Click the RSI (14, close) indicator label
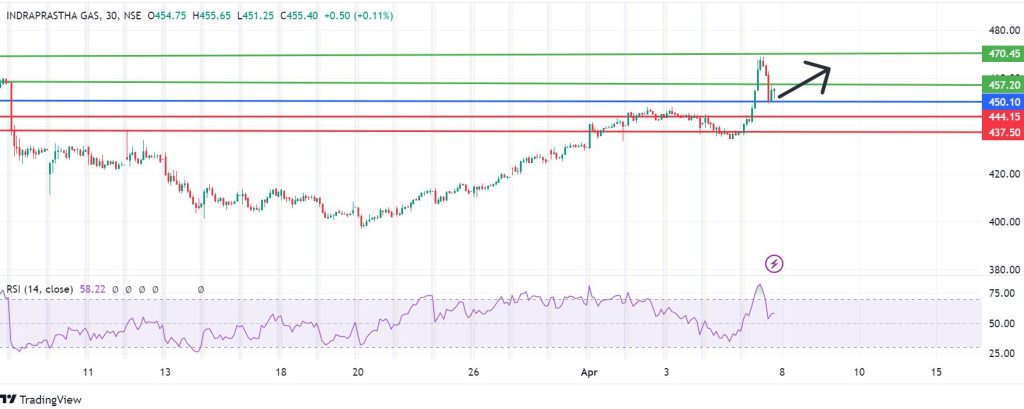The width and height of the screenshot is (1024, 409). [40, 288]
